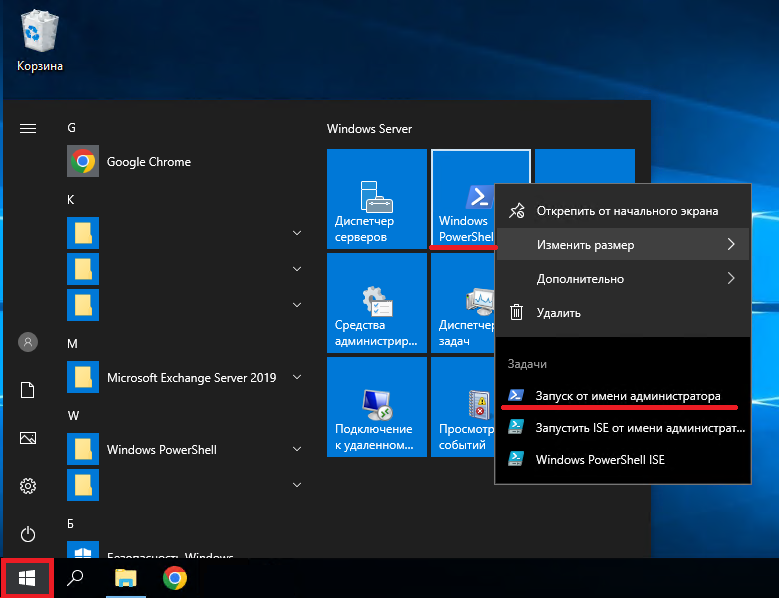Select Запустить ISE от имени администратора
This screenshot has width=779, height=598.
pyautogui.click(x=623, y=428)
